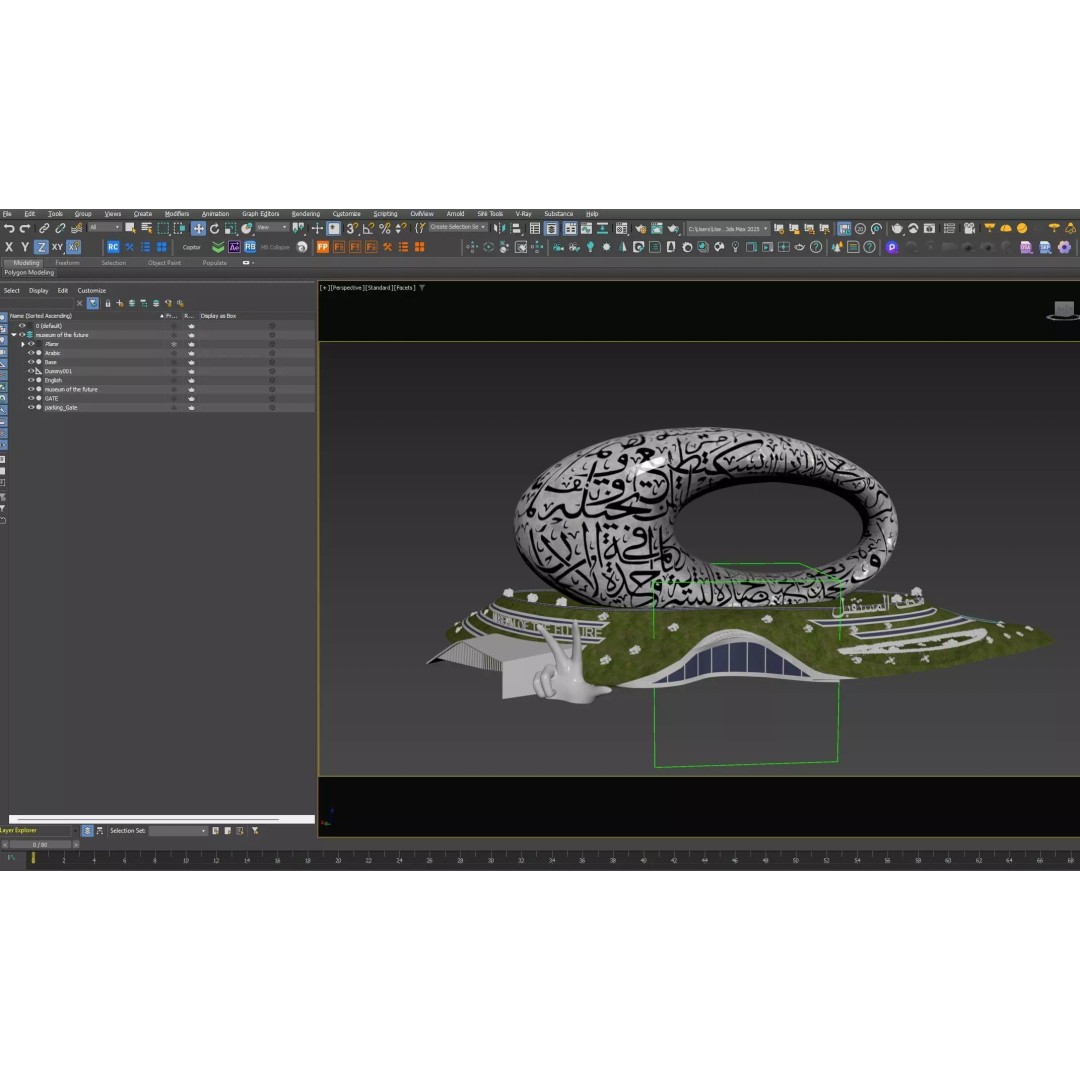Activate the Select and Rotate tool
1080x1080 pixels.
point(215,229)
